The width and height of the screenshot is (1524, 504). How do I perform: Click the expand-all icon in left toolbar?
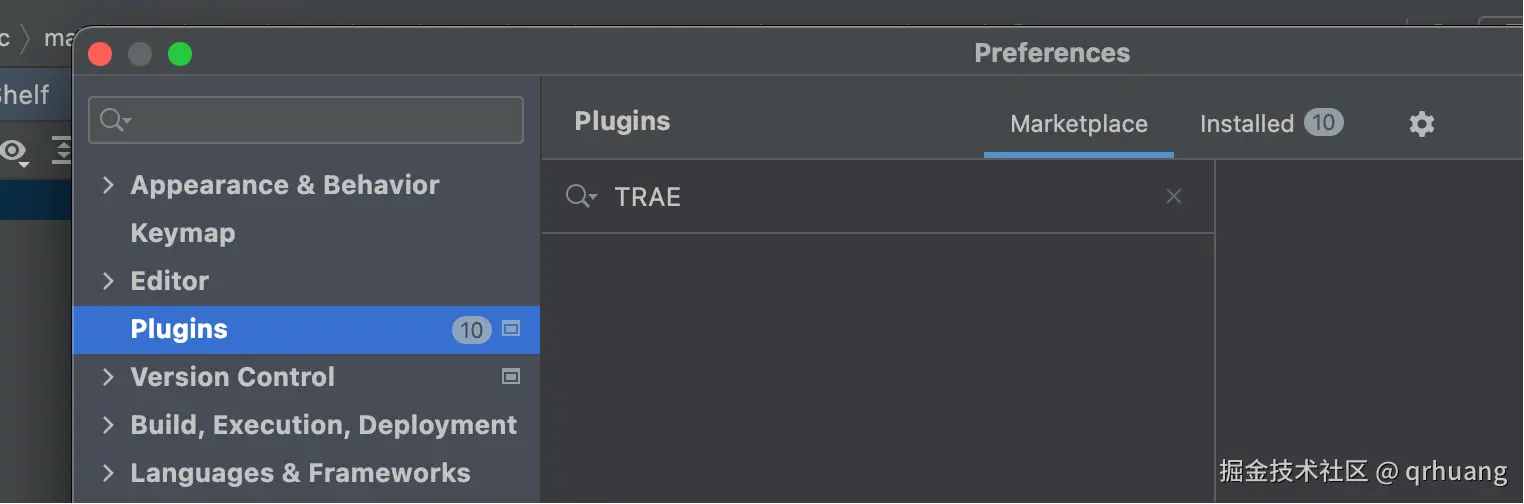click(63, 150)
